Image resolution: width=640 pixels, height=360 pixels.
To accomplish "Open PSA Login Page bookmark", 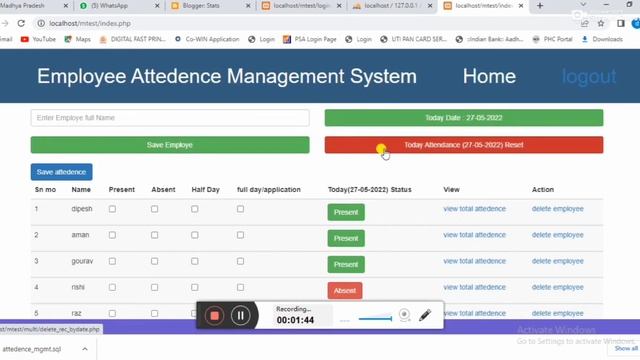I will click(x=310, y=39).
